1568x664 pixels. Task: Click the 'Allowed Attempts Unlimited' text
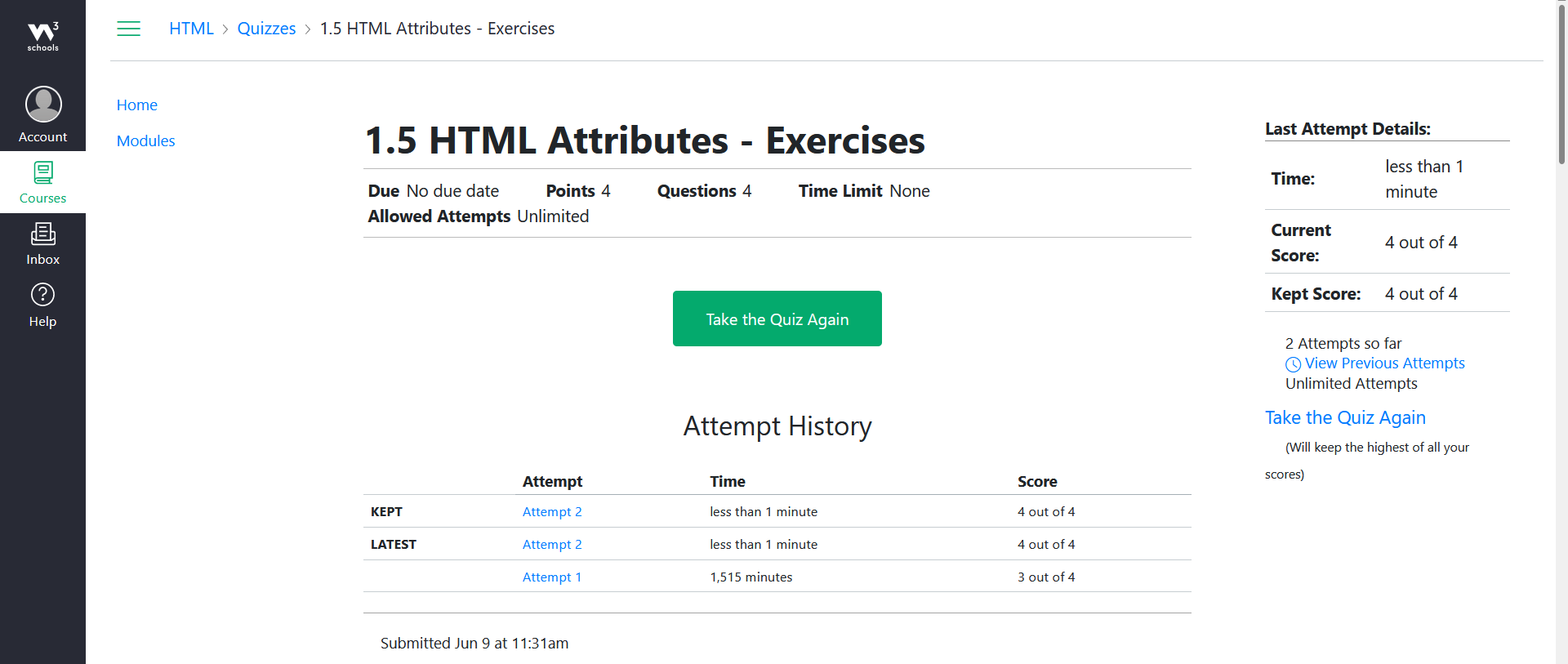tap(479, 216)
